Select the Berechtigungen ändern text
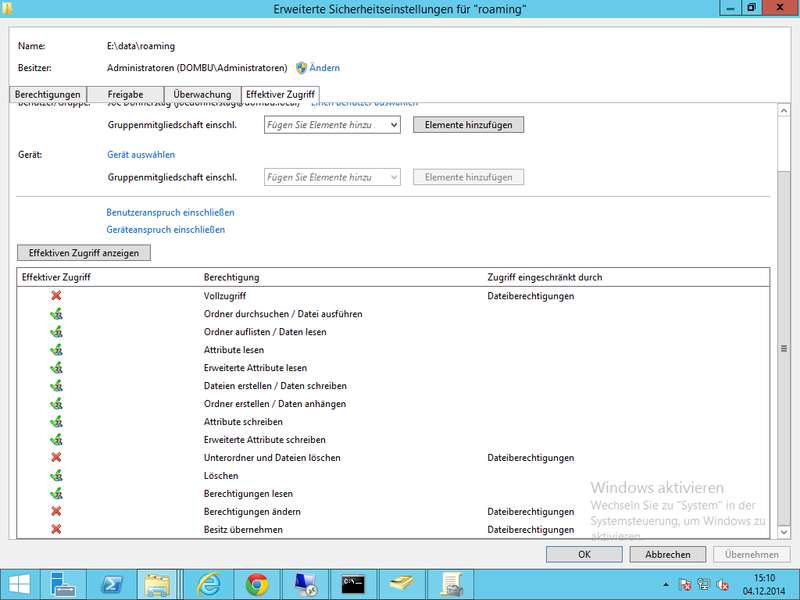The width and height of the screenshot is (800, 600). [x=252, y=512]
